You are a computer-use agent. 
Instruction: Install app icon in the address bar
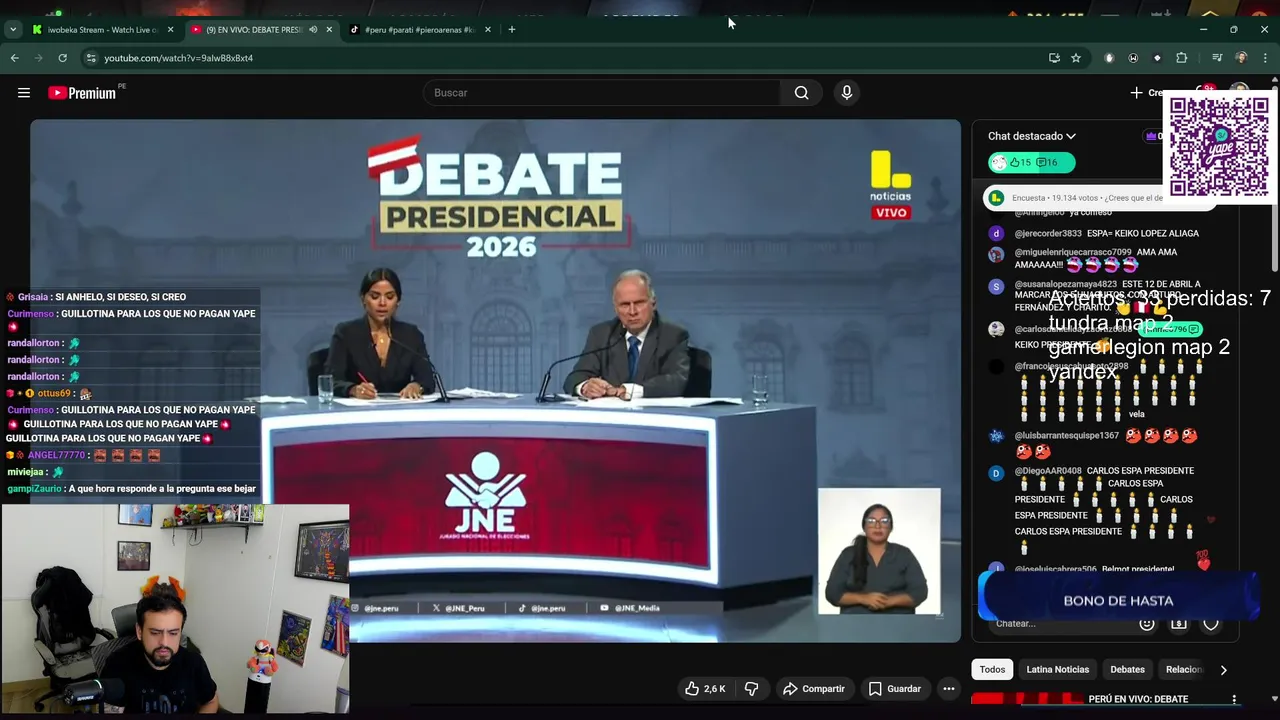point(1054,58)
